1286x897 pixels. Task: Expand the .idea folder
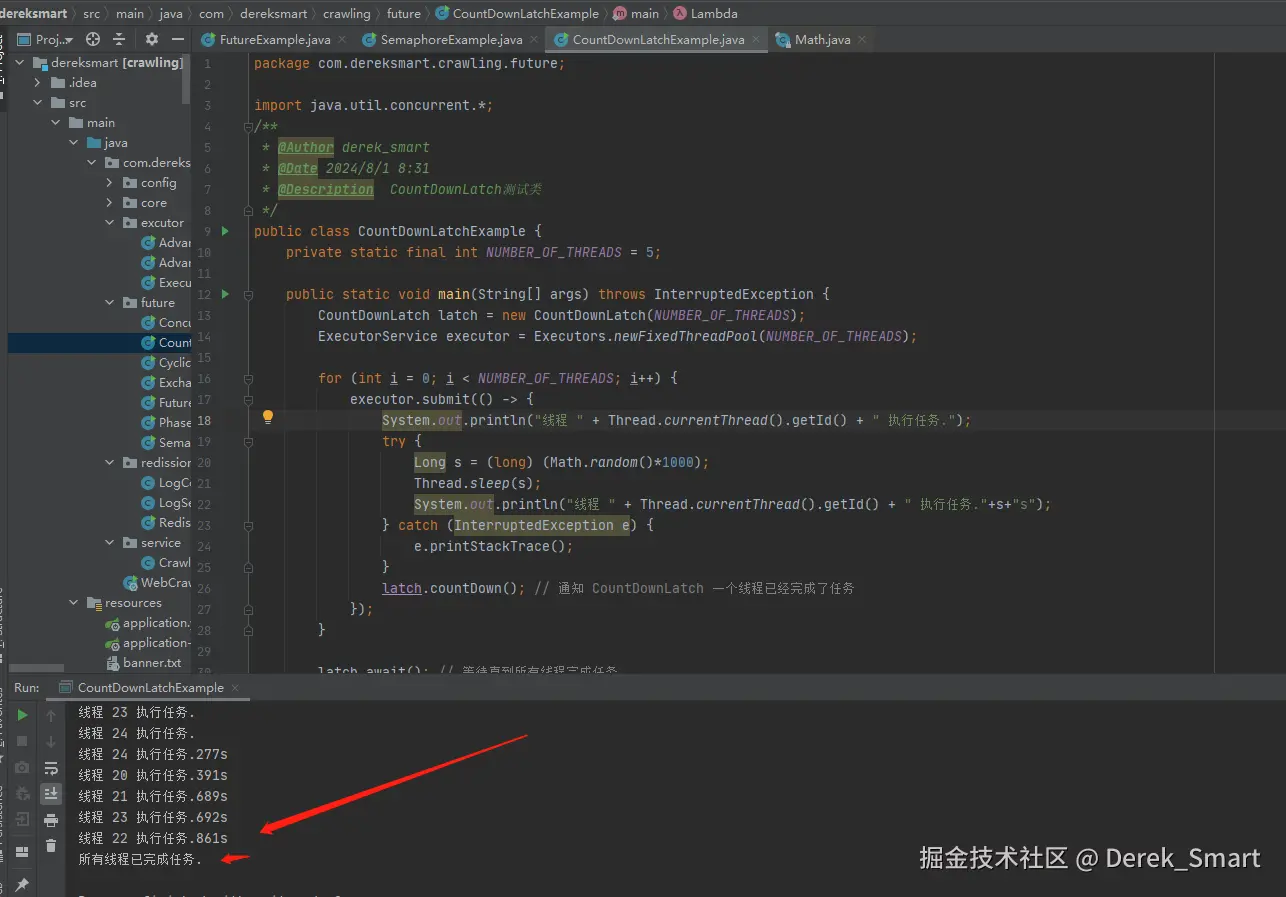click(38, 82)
